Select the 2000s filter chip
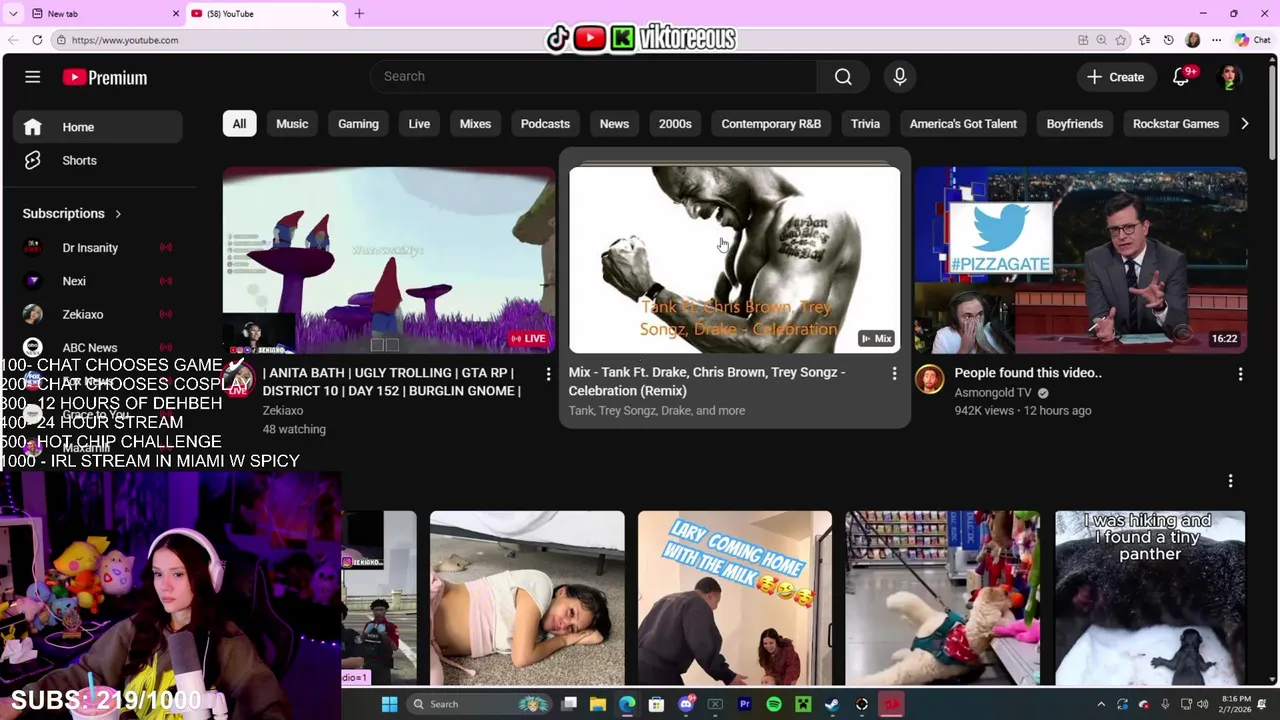The image size is (1280, 720). [675, 124]
